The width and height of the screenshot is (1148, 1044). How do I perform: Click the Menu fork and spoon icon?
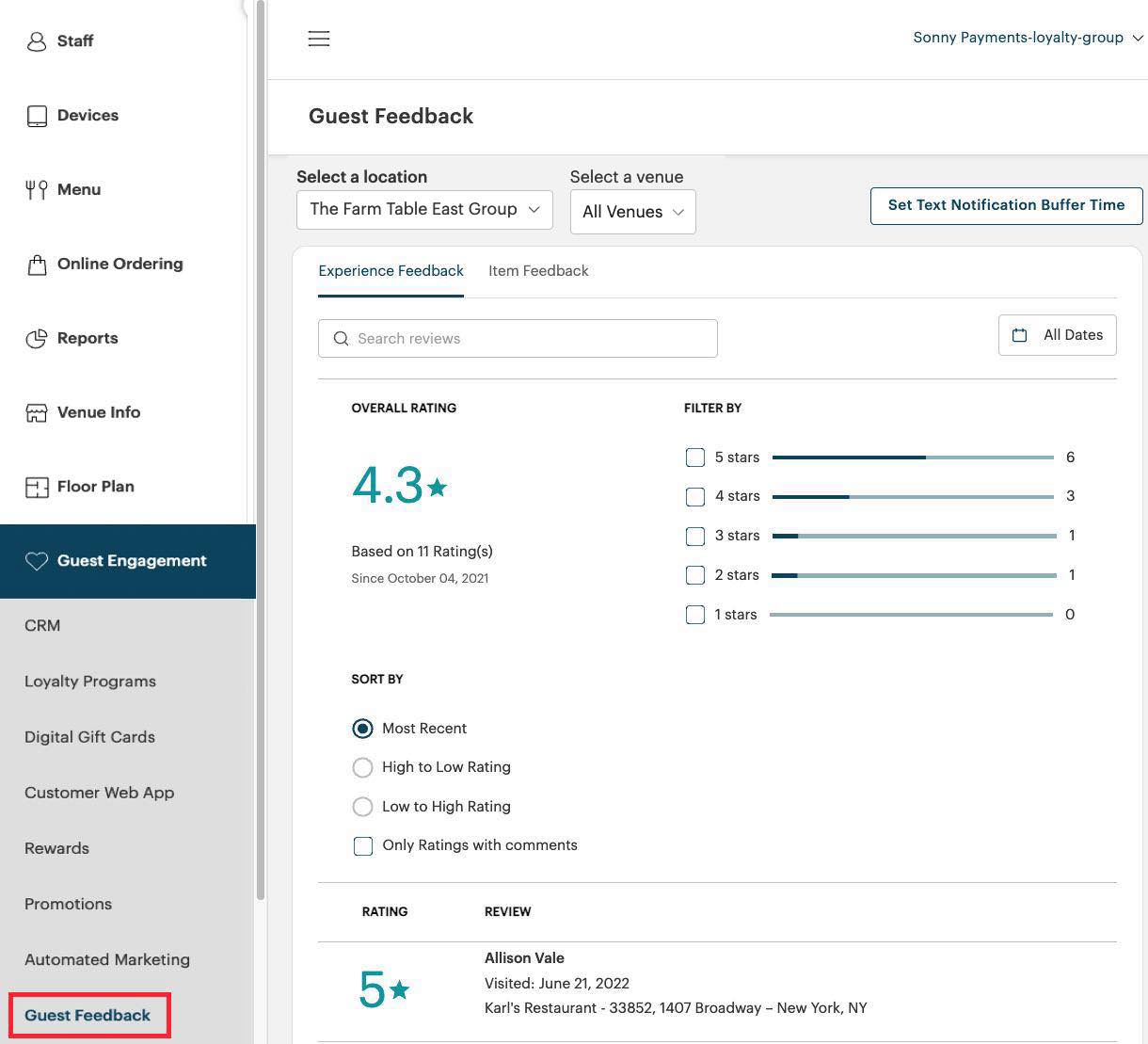[x=37, y=190]
